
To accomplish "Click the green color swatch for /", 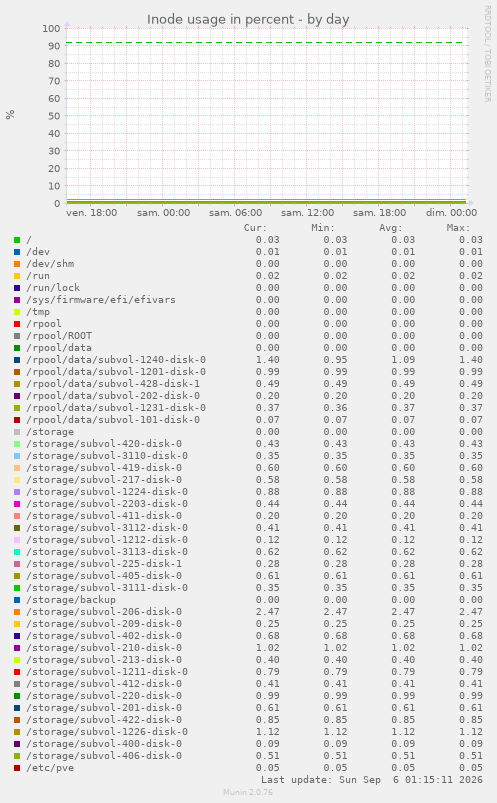I will (17, 240).
